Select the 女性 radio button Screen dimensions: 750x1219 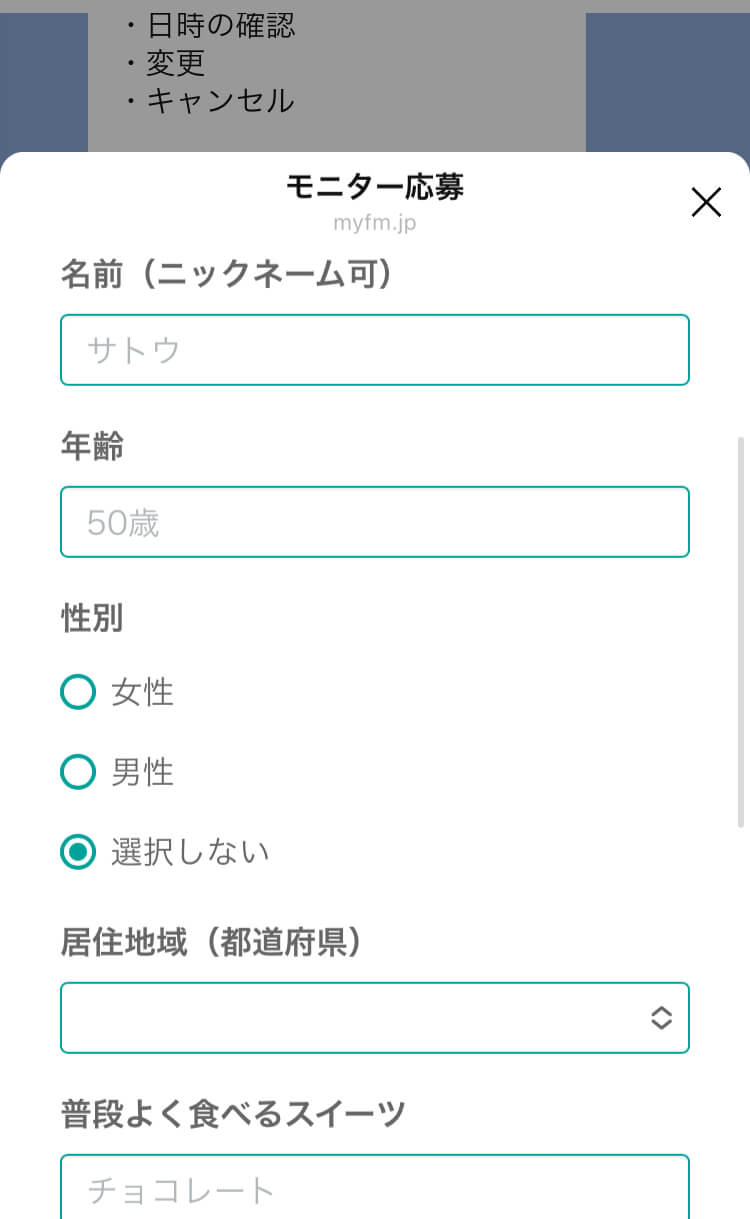[78, 692]
